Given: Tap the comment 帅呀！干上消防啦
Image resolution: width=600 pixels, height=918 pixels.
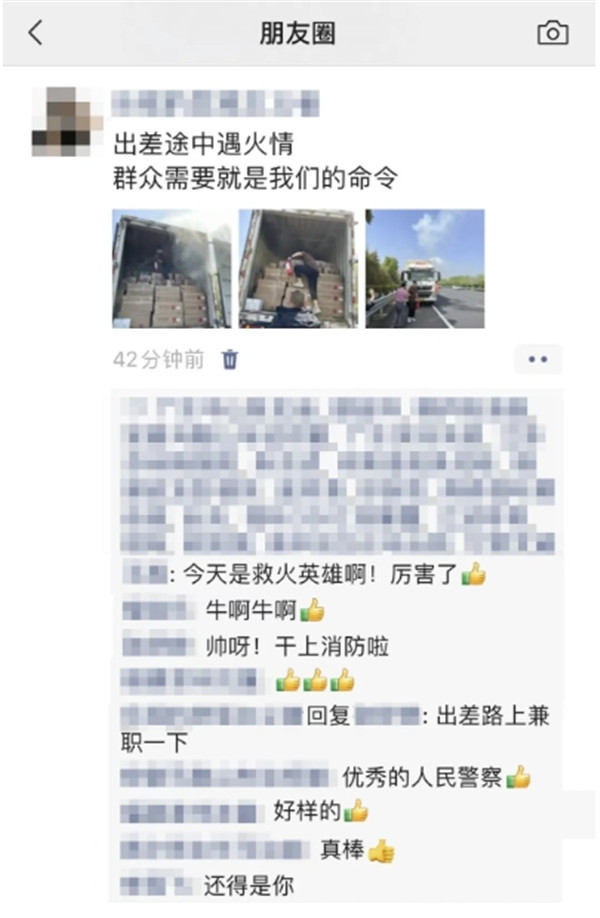Looking at the screenshot, I should (297, 646).
